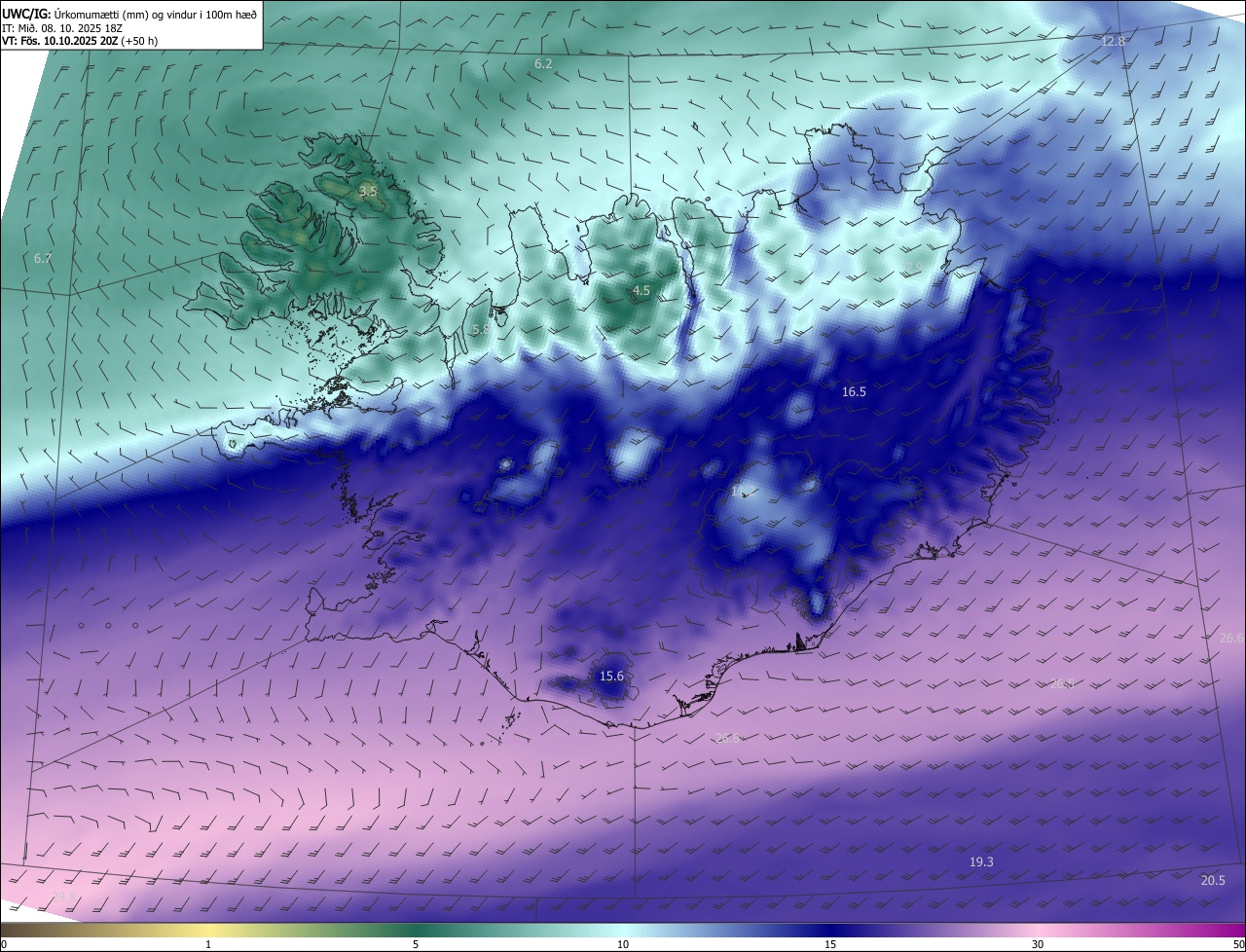Viewport: 1246px width, 952px height.
Task: Click the yellow part of the color scale near 1
Action: 208,930
